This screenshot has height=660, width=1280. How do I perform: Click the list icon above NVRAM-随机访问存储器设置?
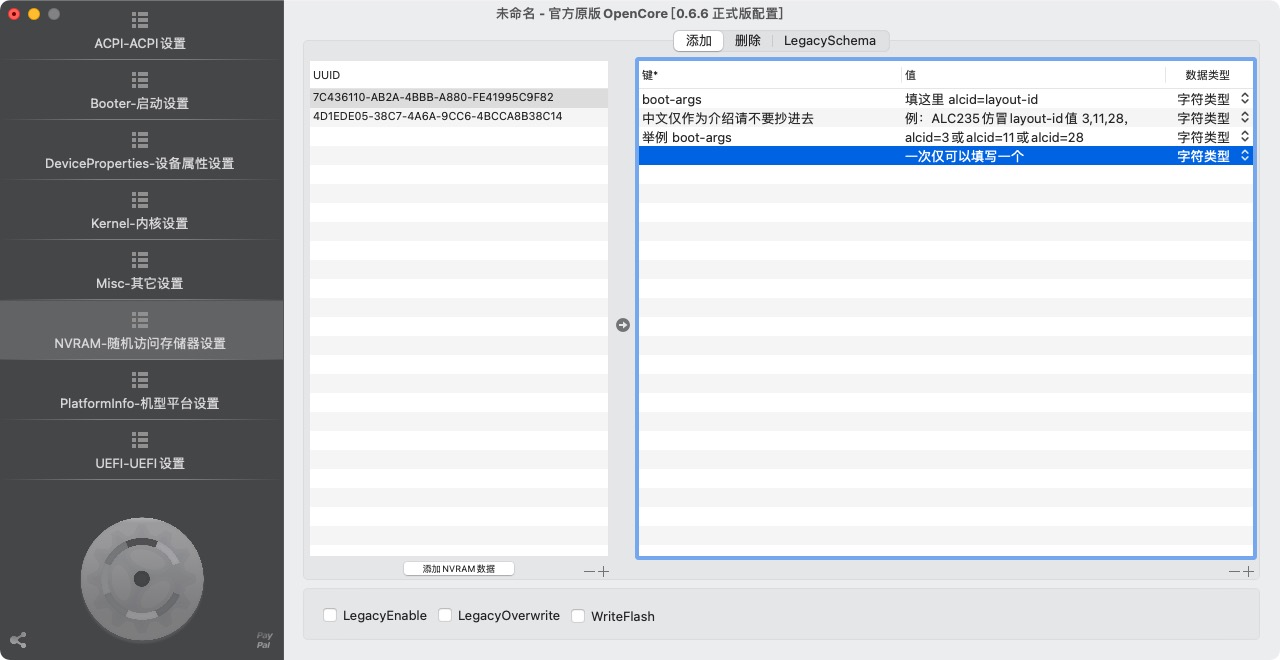pyautogui.click(x=140, y=320)
